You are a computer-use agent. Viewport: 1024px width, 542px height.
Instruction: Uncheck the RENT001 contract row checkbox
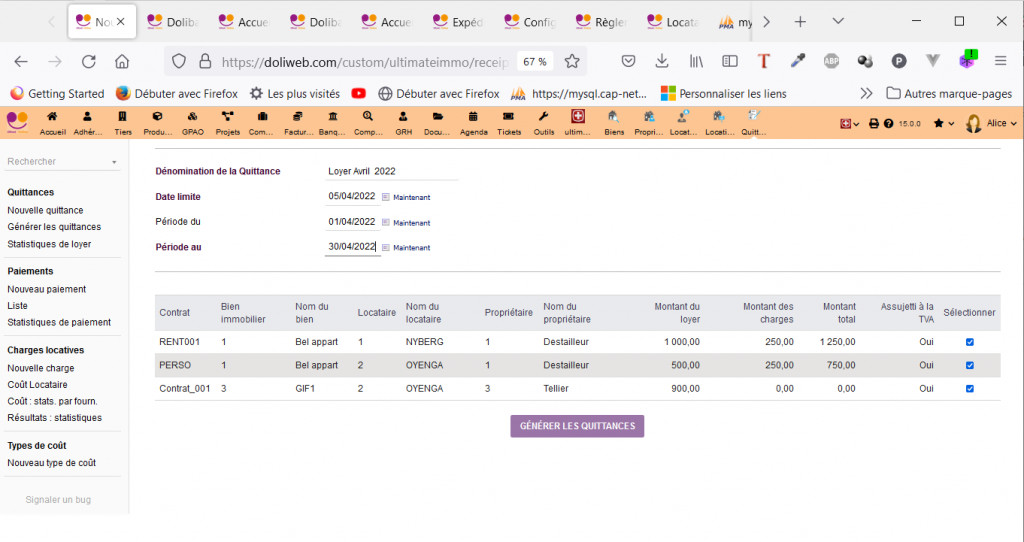coord(969,342)
